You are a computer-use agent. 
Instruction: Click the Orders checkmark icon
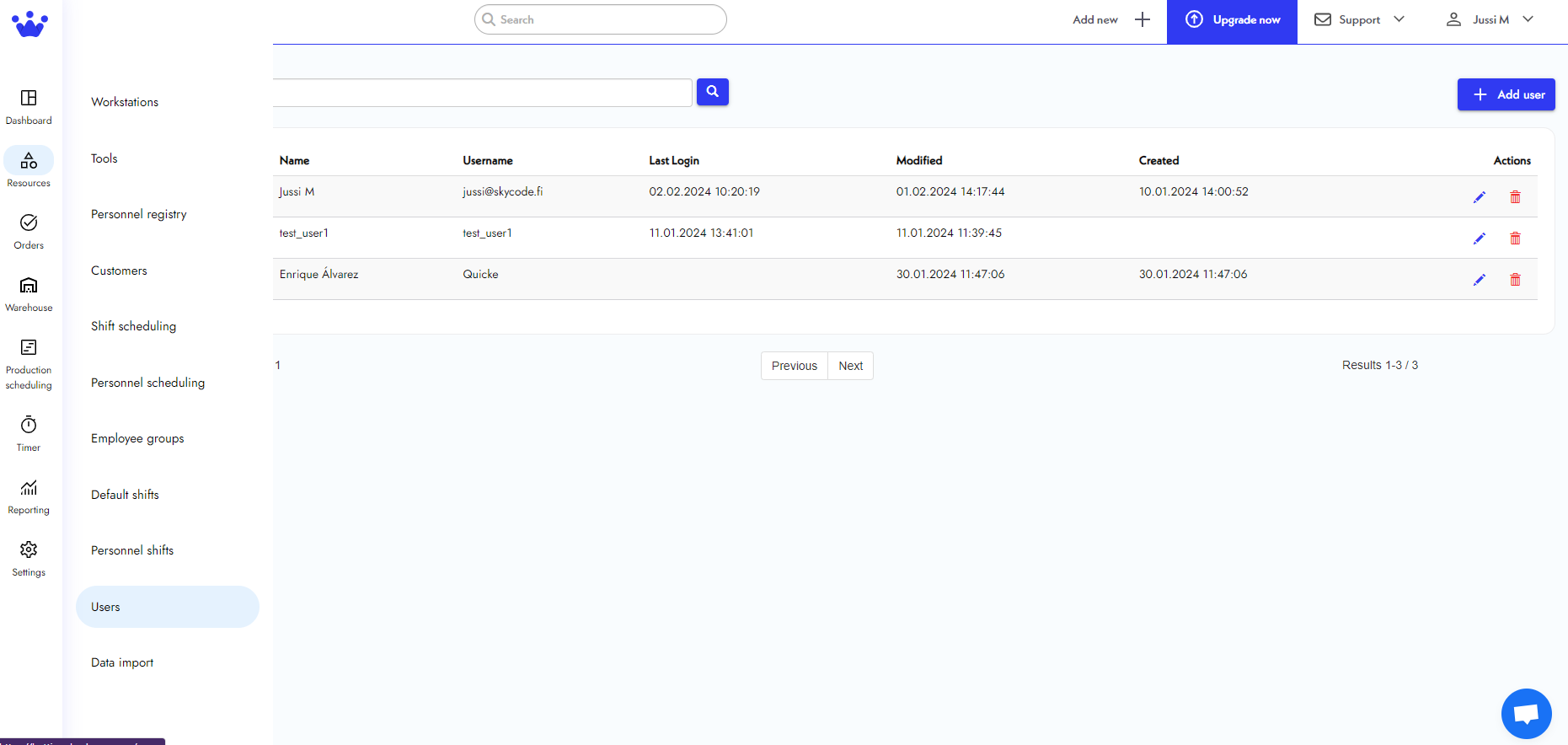[x=29, y=222]
